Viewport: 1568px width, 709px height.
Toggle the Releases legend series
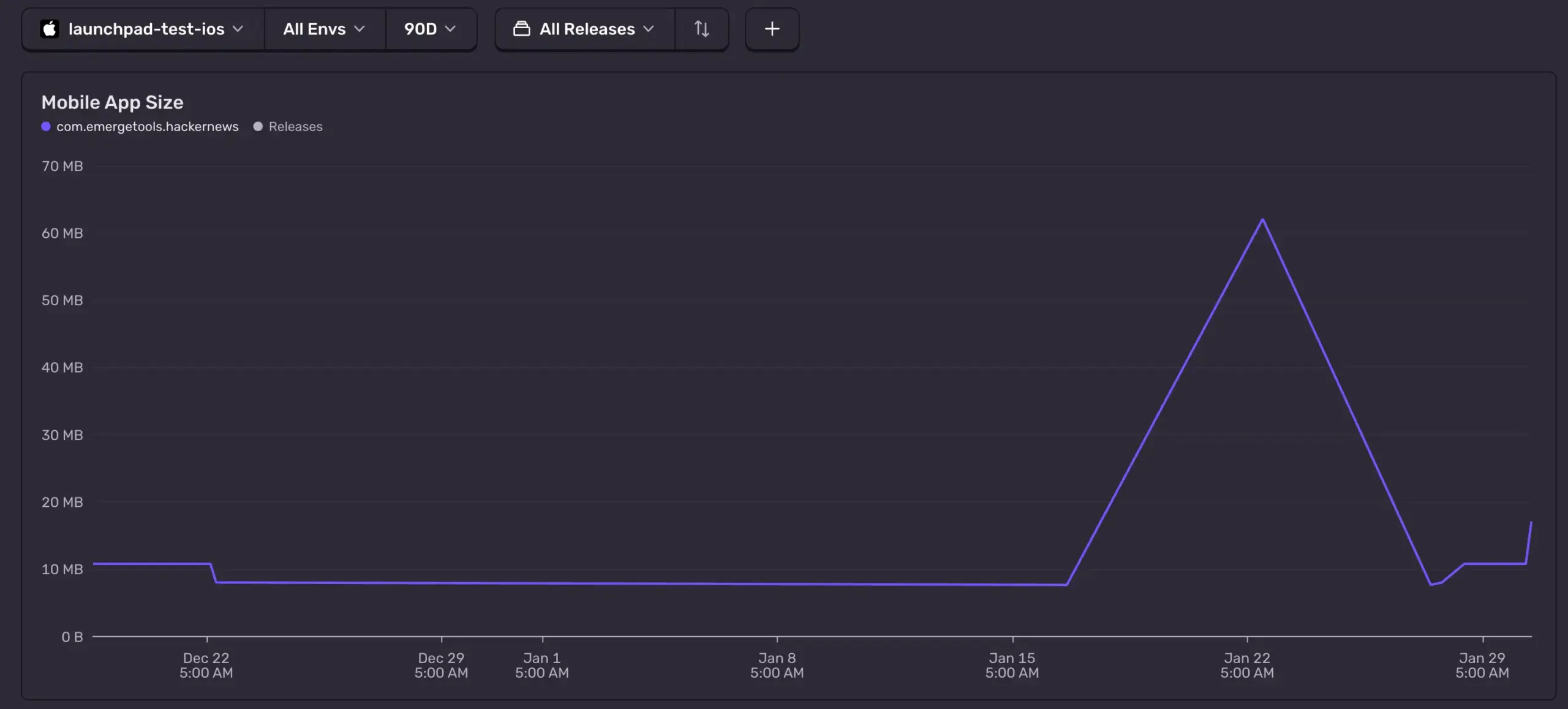coord(295,126)
